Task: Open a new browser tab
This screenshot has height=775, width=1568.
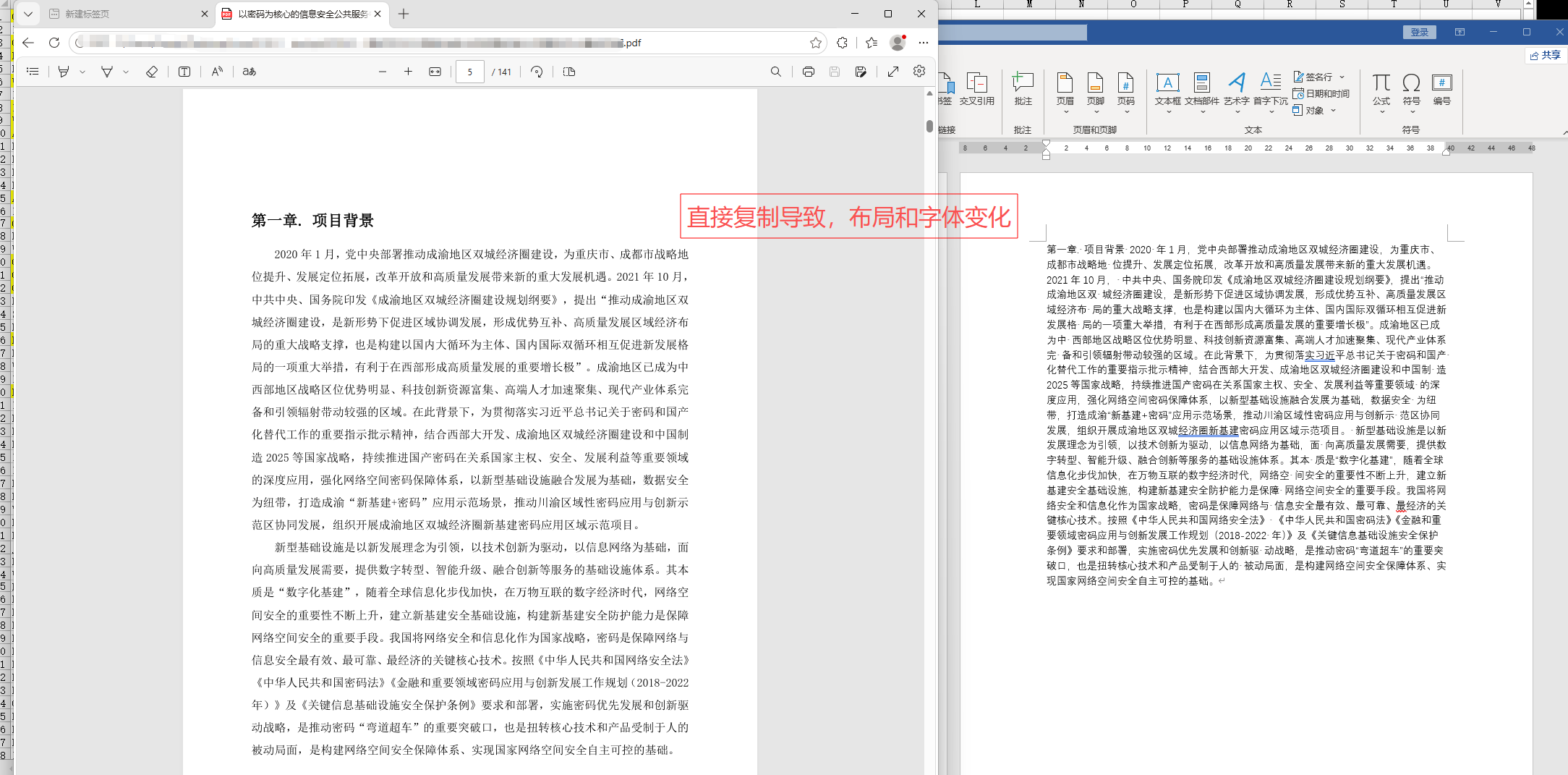Action: coord(404,14)
